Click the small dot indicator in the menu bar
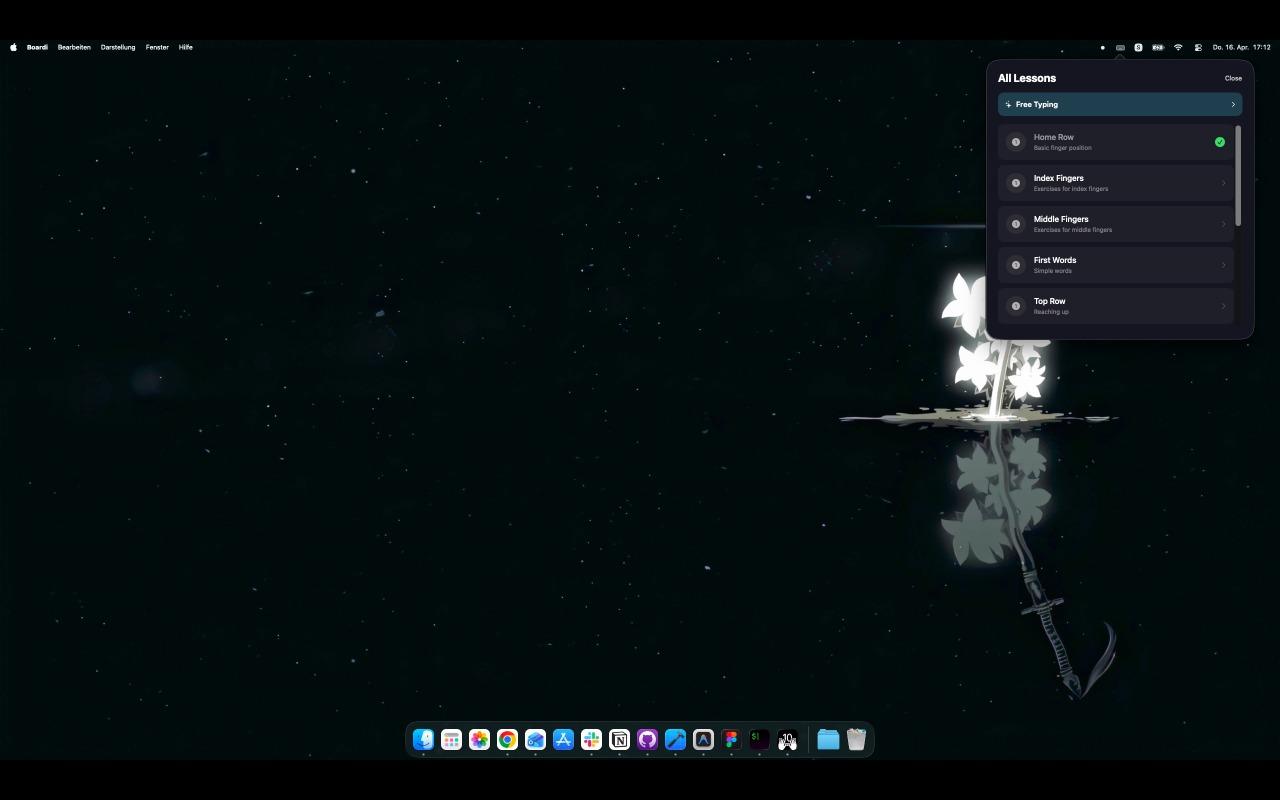1280x800 pixels. tap(1102, 47)
